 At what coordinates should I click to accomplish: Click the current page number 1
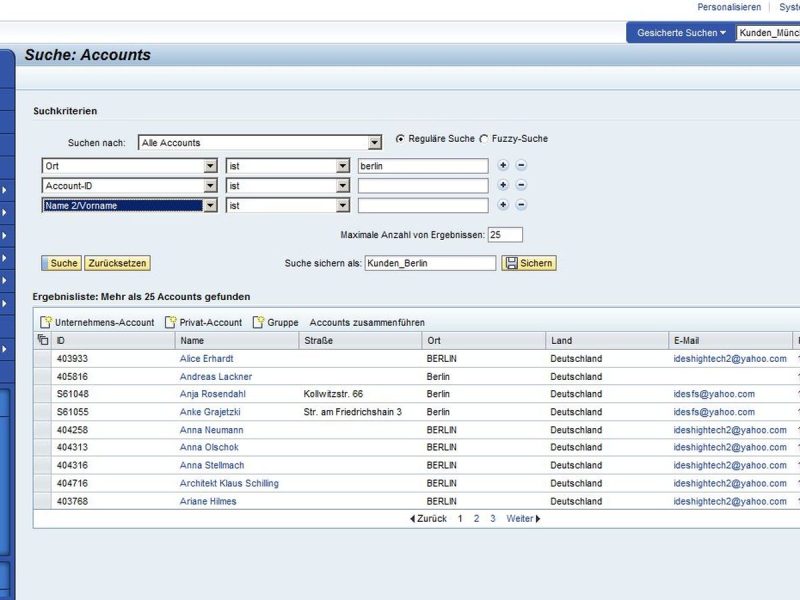(460, 519)
